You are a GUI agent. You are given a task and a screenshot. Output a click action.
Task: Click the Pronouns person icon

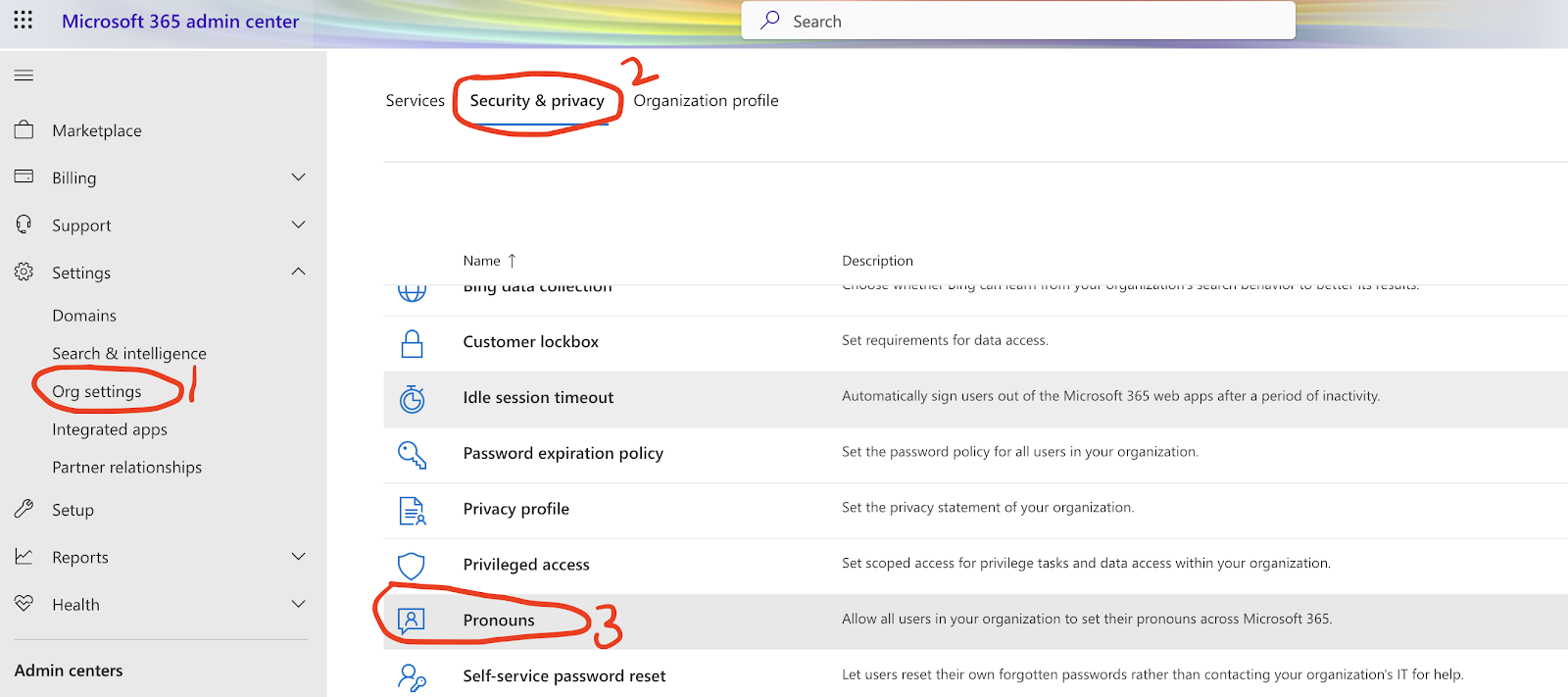[x=412, y=620]
